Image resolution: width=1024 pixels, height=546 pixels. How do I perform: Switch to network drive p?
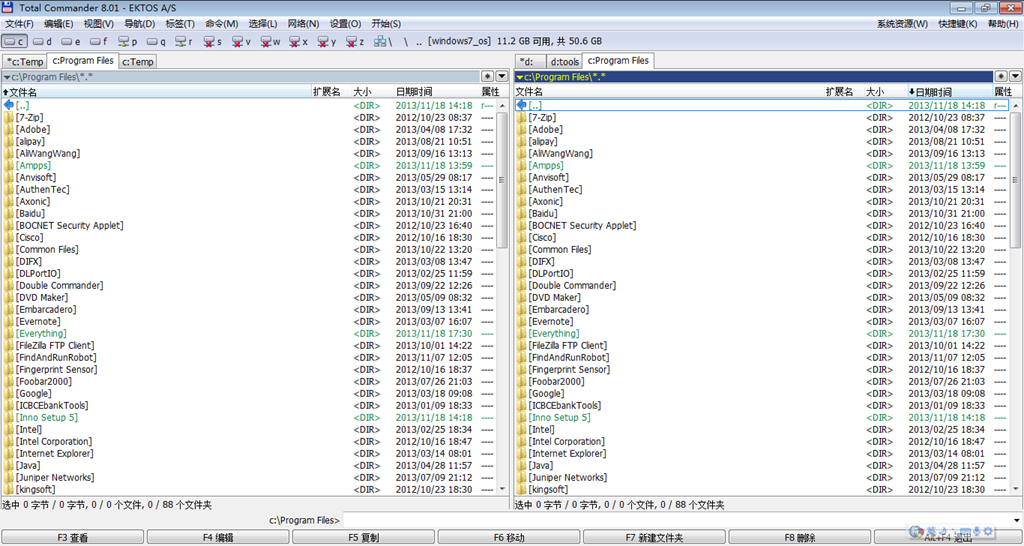129,42
